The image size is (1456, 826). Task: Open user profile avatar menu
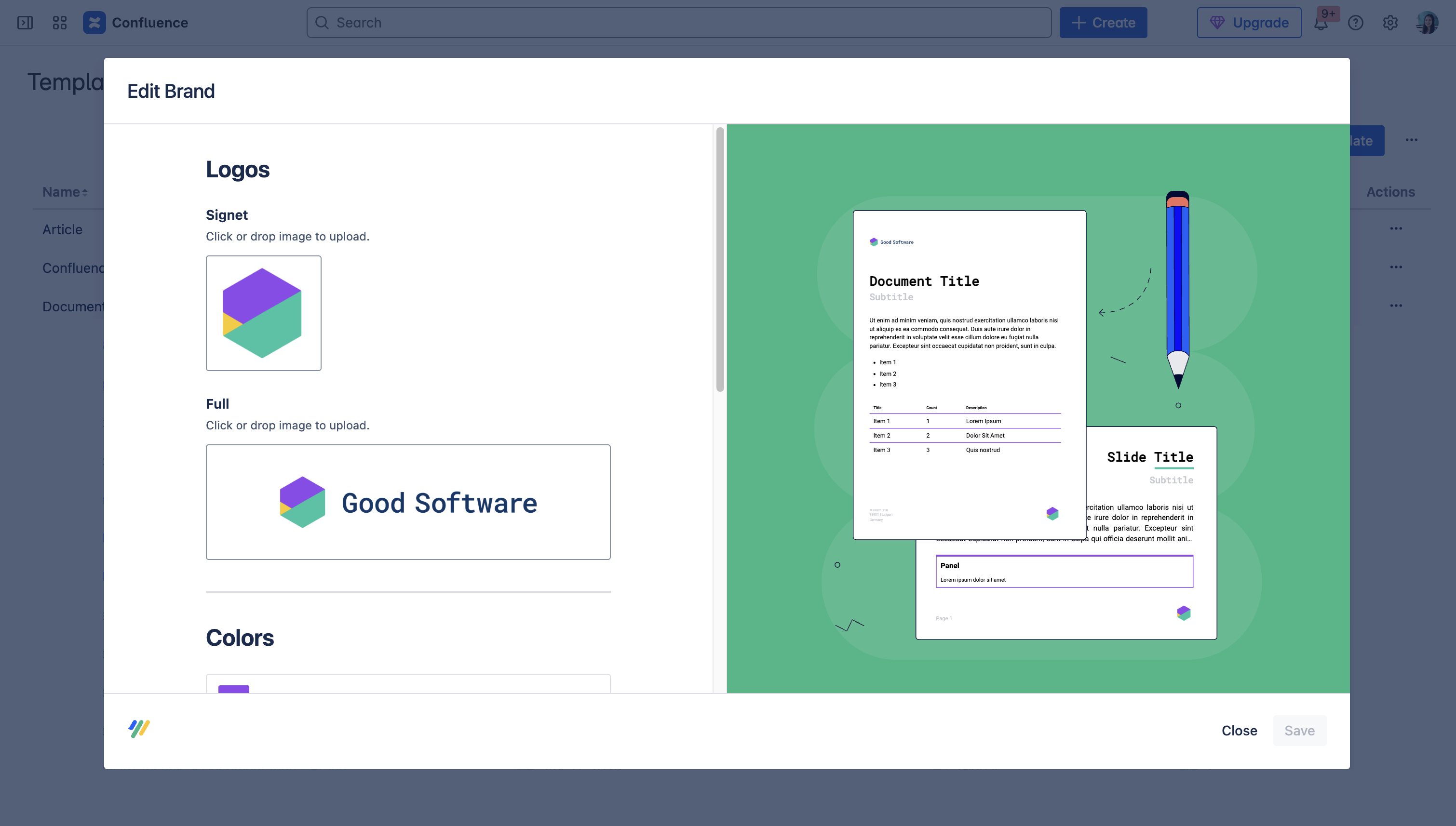1427,23
